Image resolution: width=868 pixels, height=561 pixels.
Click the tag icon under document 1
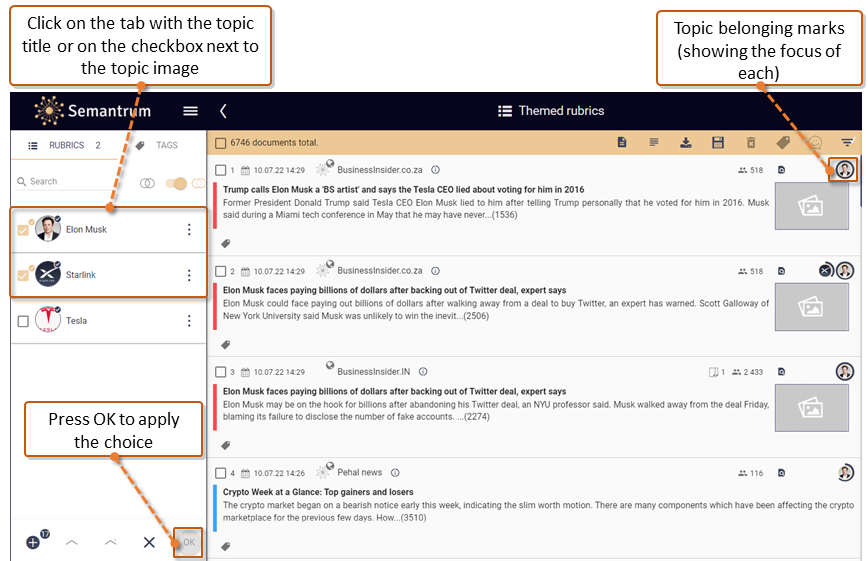(x=226, y=244)
